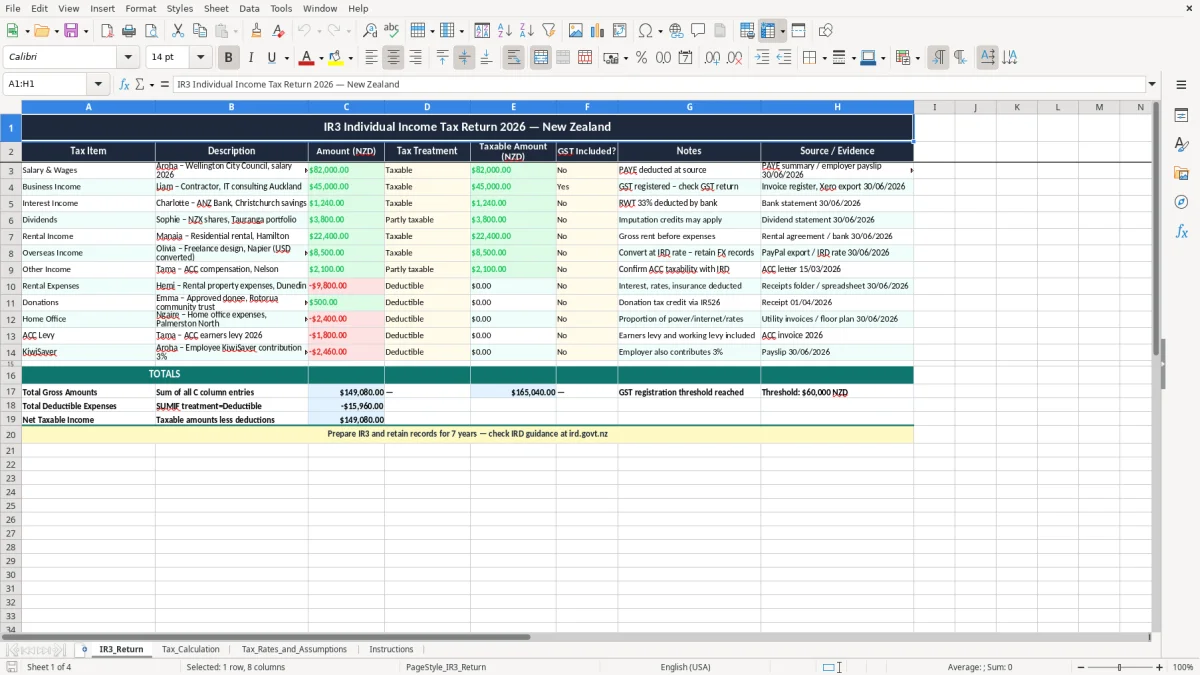Screen dimensions: 1200x675
Task: Toggle print preview
Action: click(x=151, y=31)
